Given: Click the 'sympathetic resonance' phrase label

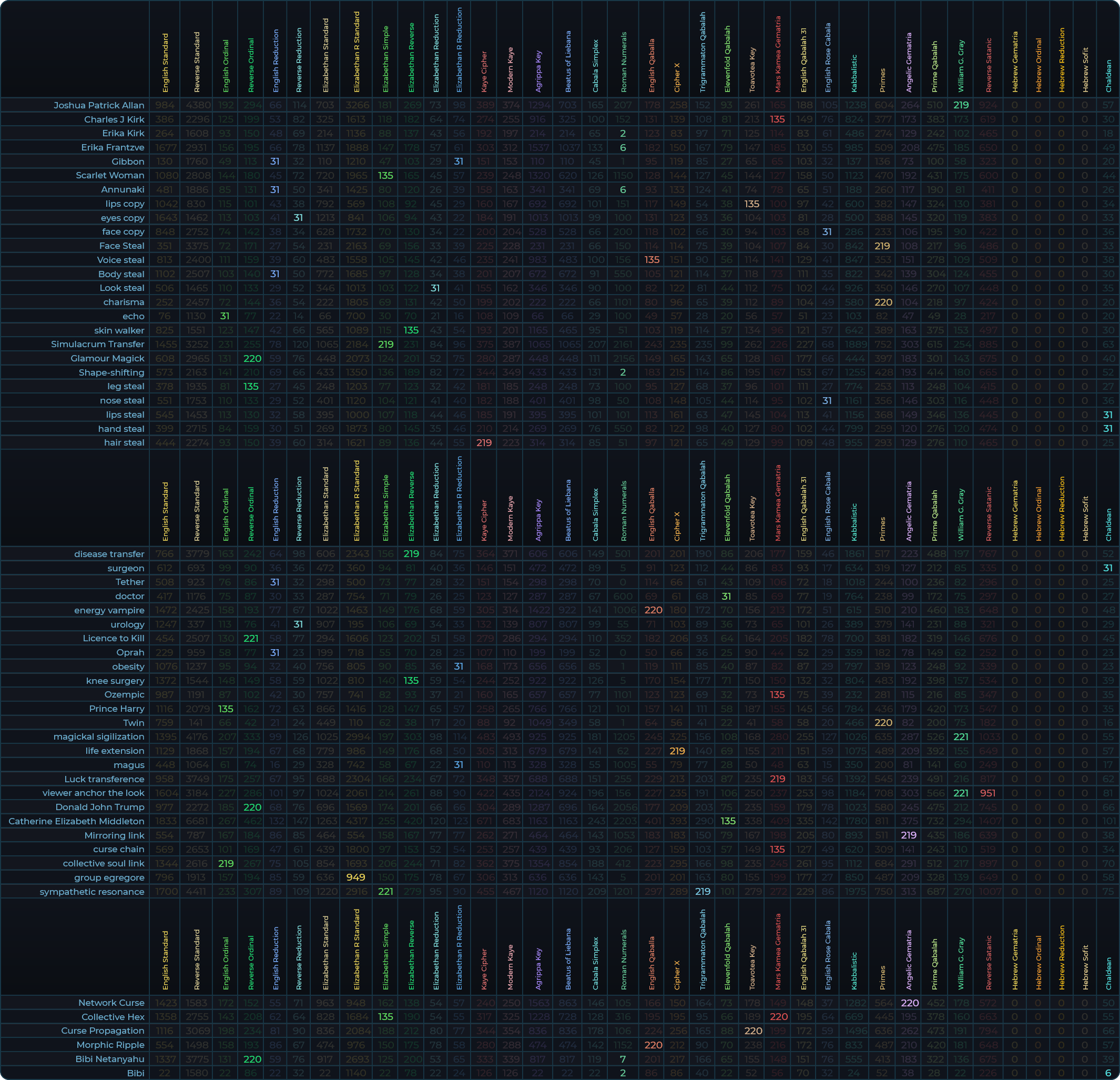Looking at the screenshot, I should [x=91, y=891].
